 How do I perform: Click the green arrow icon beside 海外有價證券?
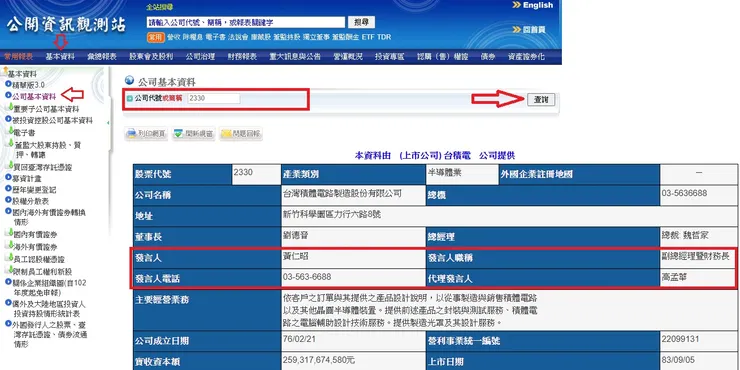click(x=10, y=245)
